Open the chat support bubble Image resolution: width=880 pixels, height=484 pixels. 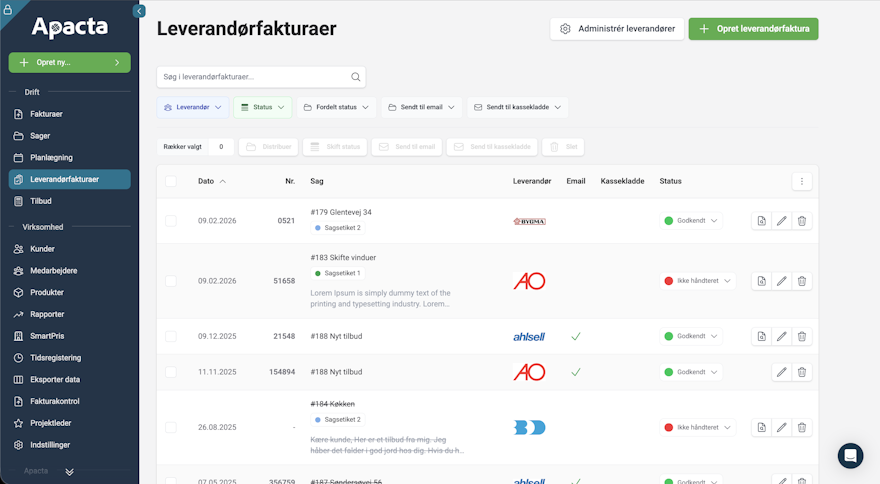(850, 456)
